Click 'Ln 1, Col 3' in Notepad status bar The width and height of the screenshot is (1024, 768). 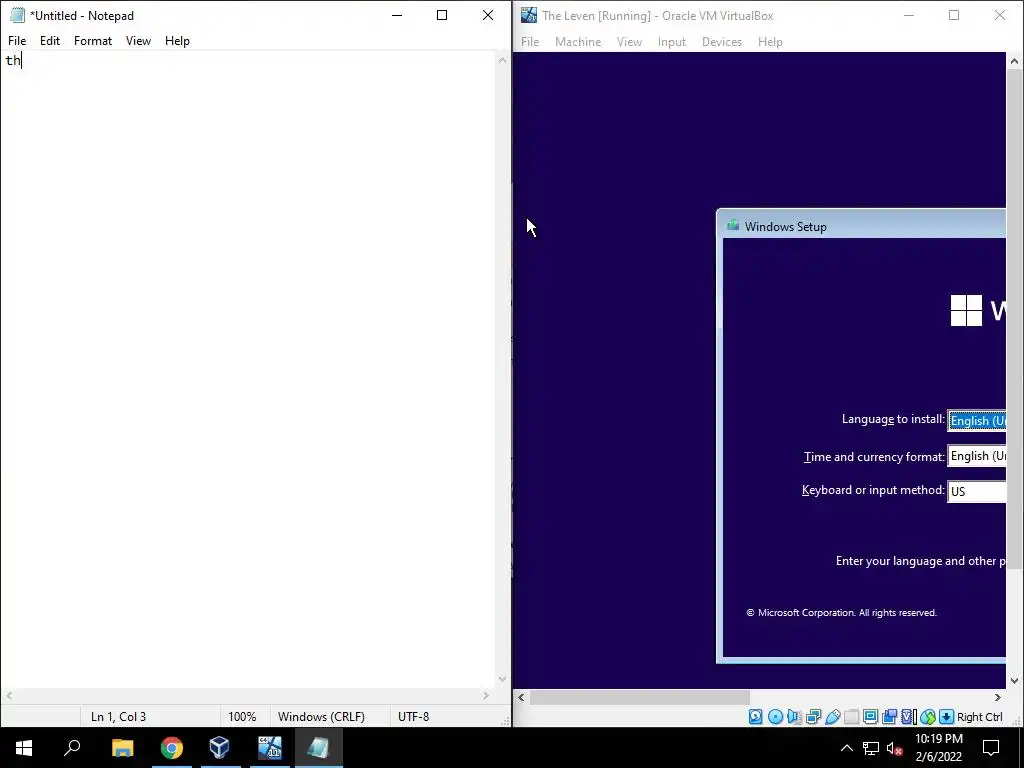tap(118, 716)
